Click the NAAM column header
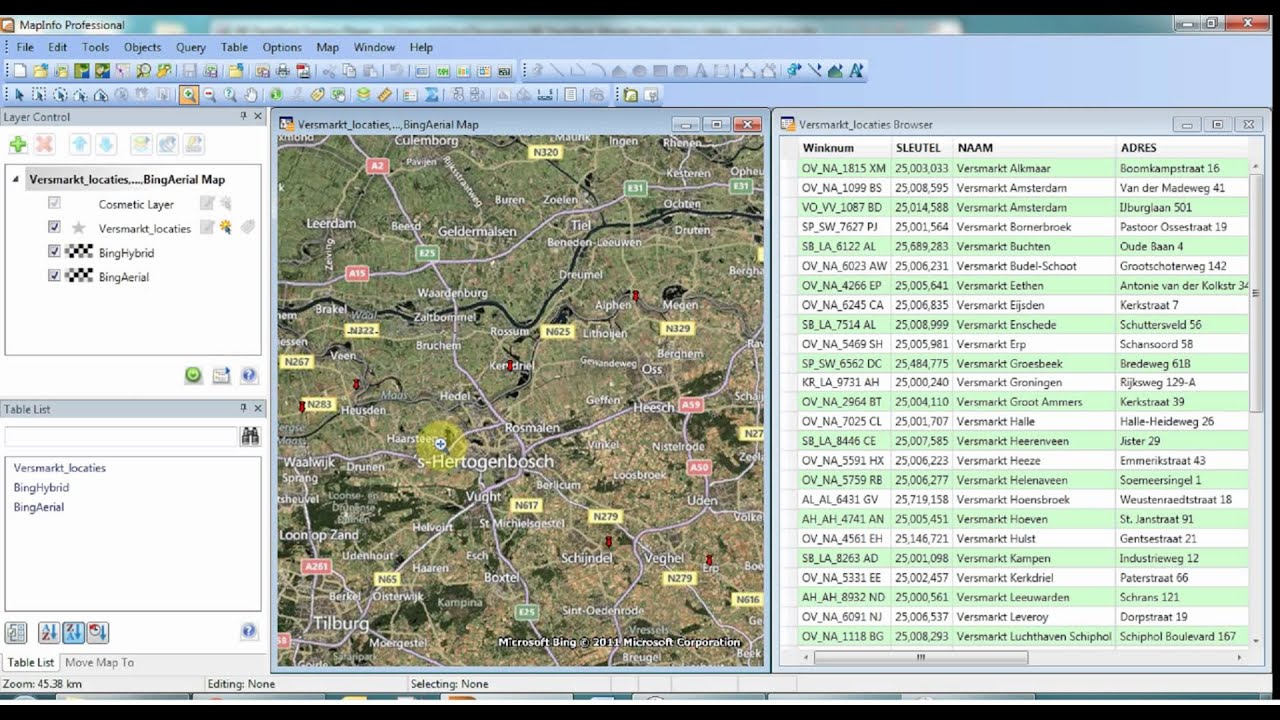 (x=1032, y=148)
